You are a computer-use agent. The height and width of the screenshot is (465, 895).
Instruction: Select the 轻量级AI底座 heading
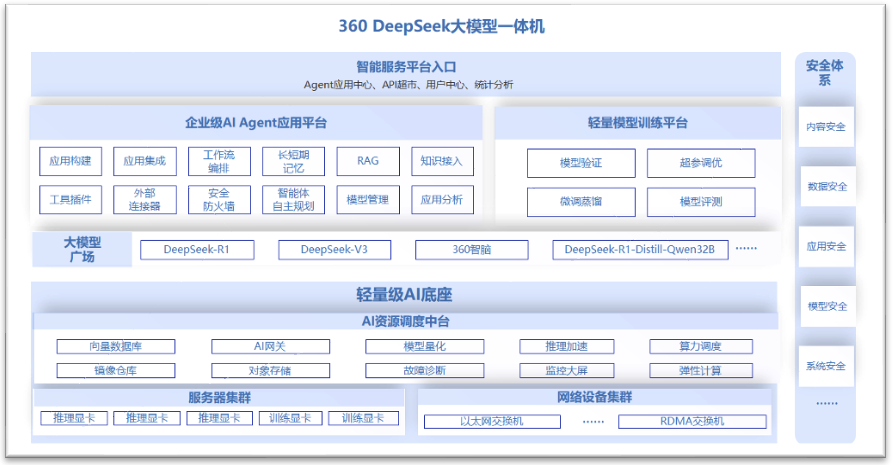[404, 295]
